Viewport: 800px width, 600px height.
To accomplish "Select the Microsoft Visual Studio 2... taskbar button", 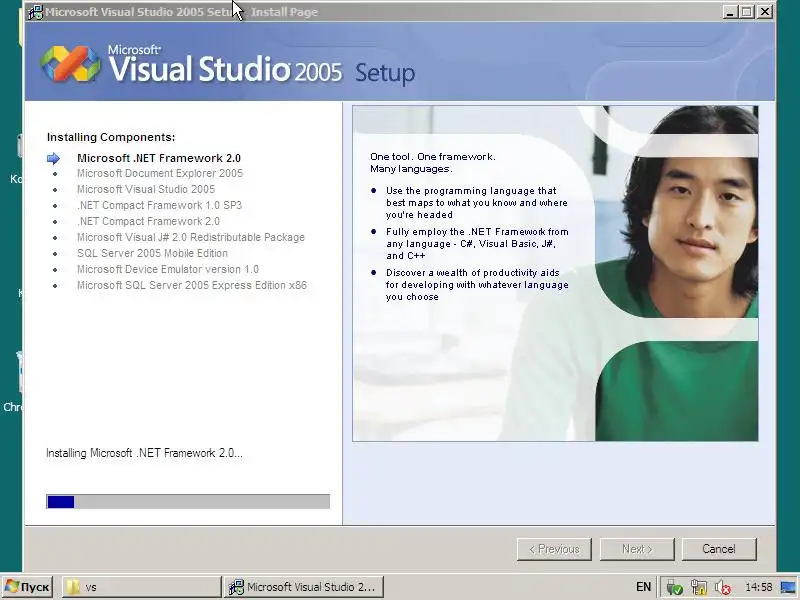I will (x=304, y=587).
